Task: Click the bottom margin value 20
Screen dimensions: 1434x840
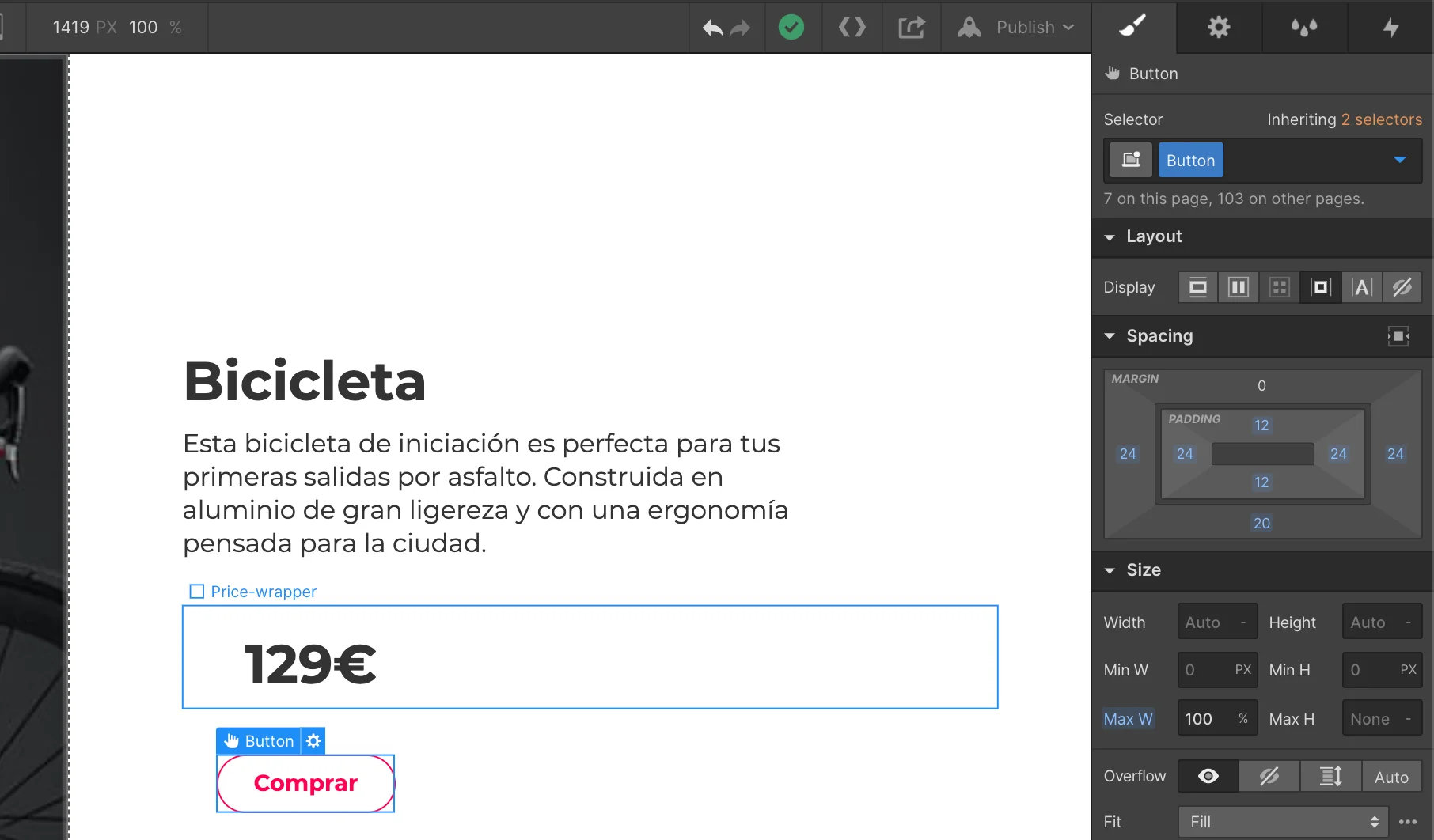Action: coord(1261,523)
